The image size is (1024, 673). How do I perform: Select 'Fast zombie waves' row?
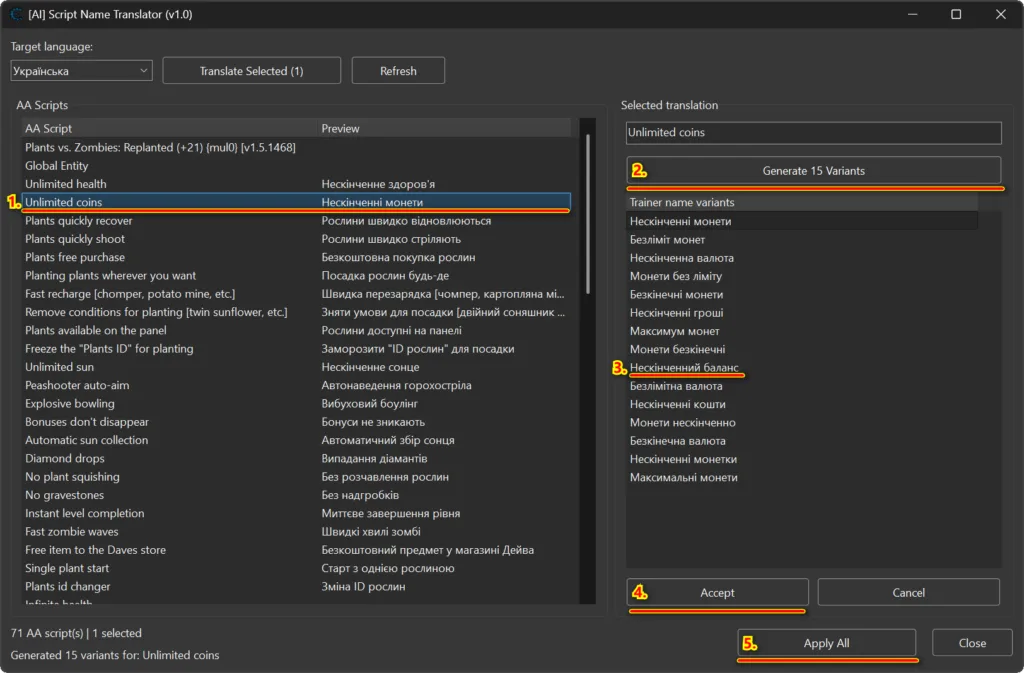(x=296, y=531)
